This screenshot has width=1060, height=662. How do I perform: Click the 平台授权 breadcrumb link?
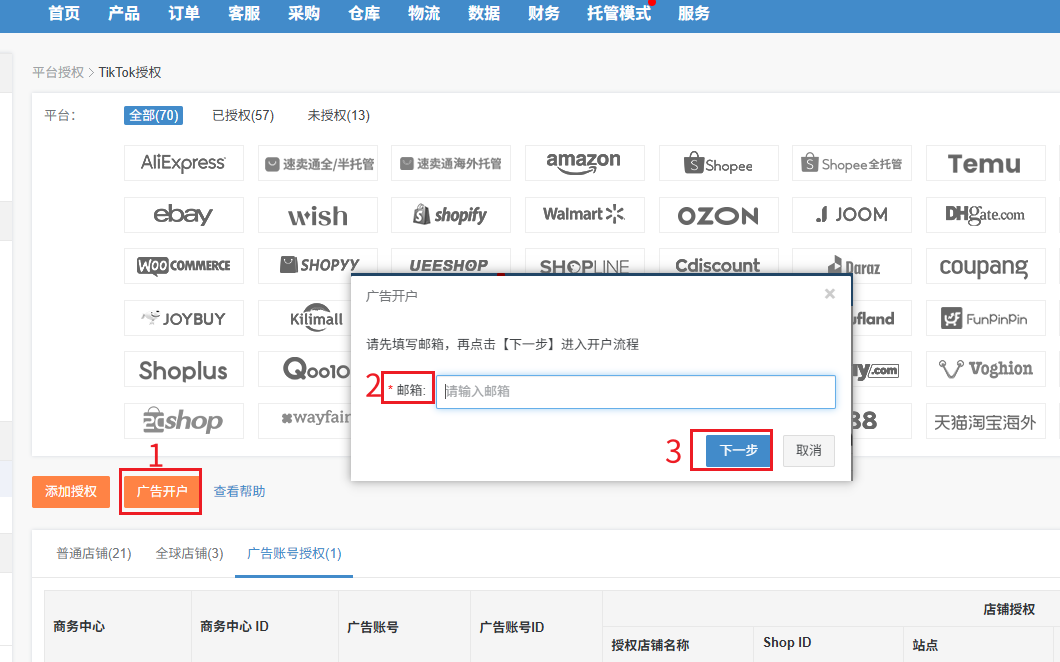tap(58, 72)
